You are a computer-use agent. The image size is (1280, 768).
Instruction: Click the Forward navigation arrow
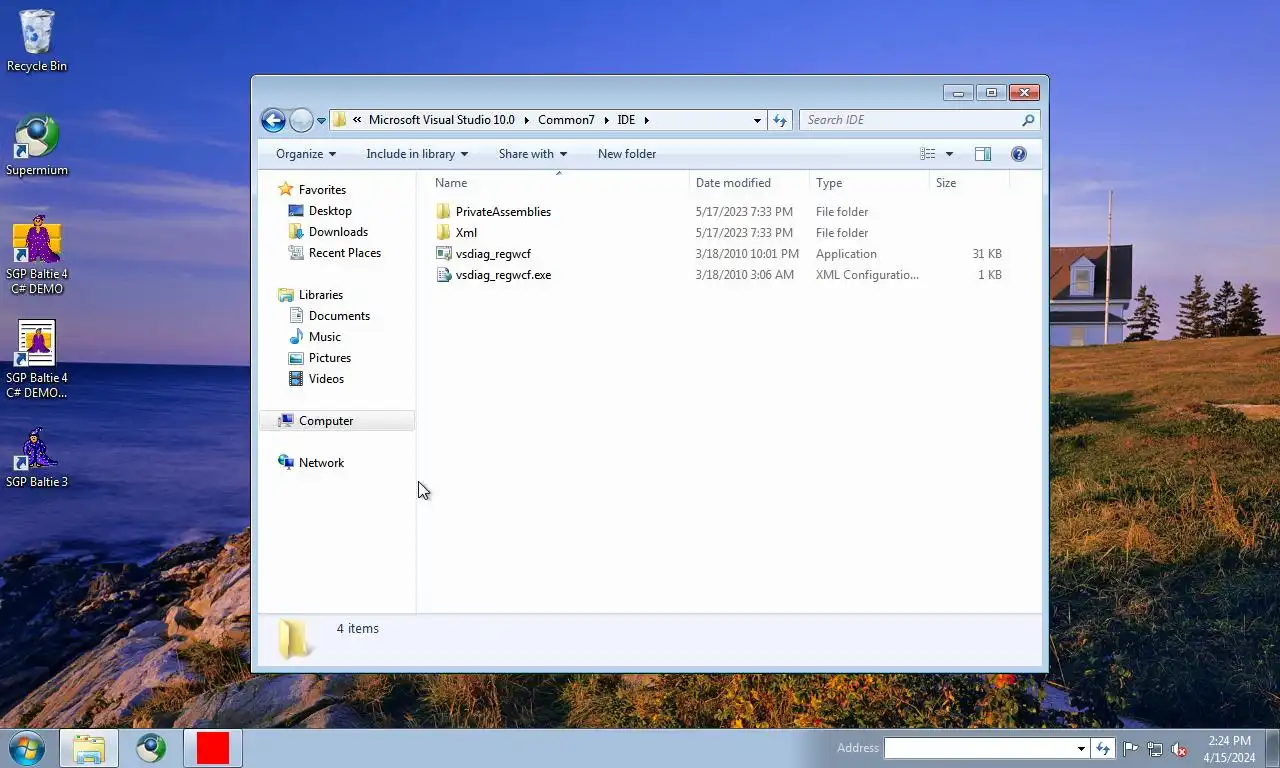pos(301,120)
